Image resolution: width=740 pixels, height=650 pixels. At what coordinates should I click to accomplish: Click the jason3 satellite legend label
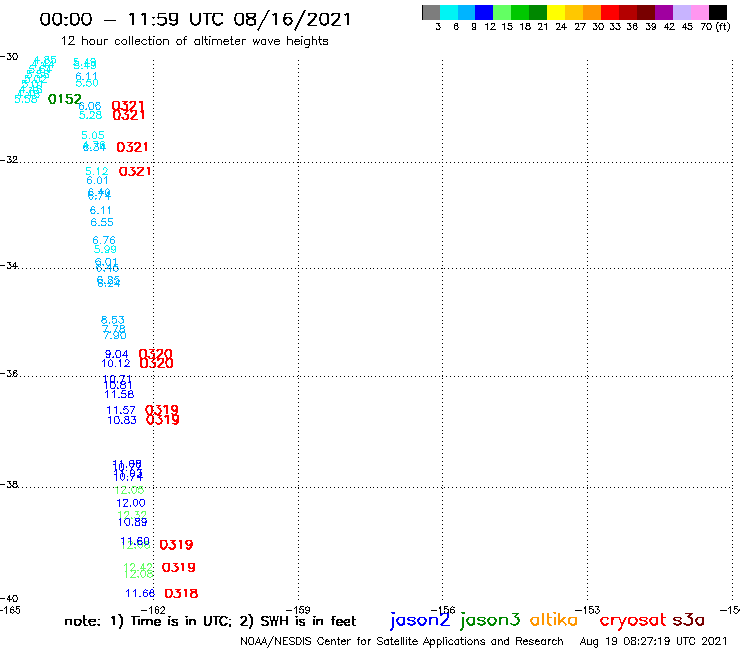click(490, 621)
